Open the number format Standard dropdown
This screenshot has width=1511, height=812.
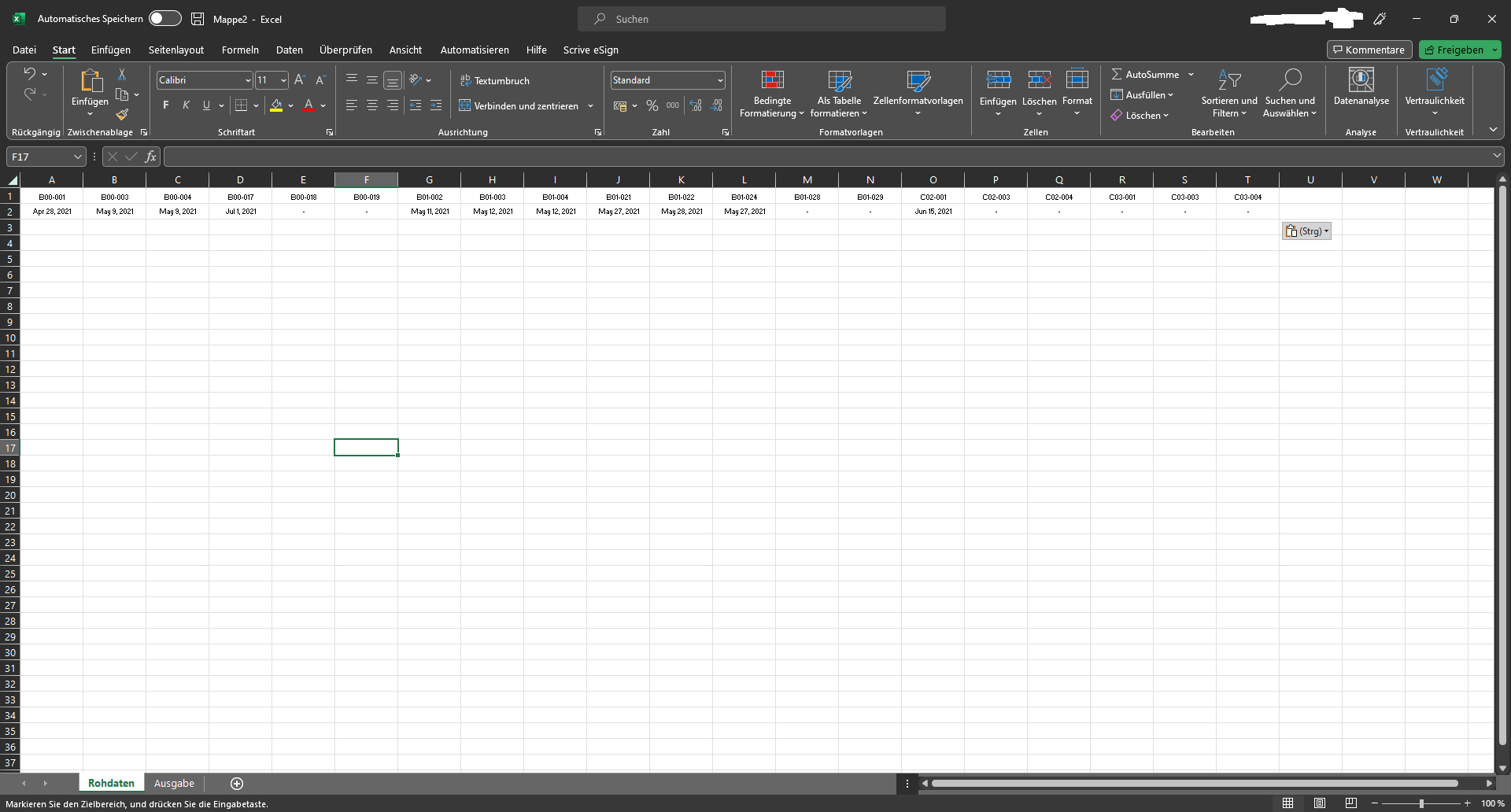click(x=720, y=80)
